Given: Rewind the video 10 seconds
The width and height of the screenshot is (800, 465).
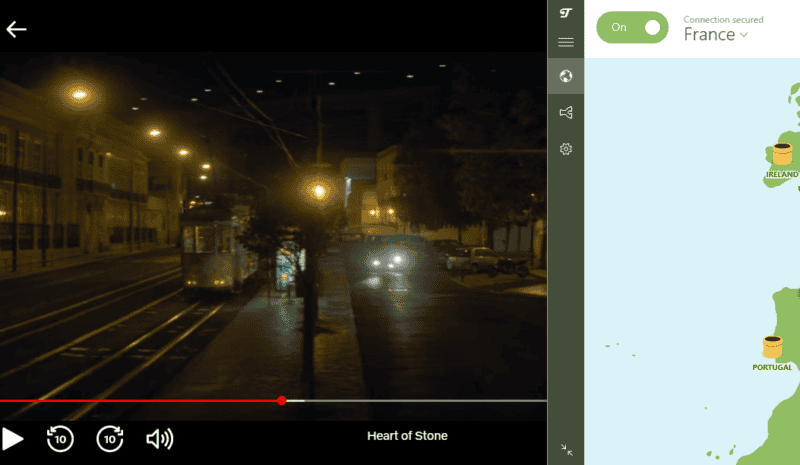Looking at the screenshot, I should coord(60,439).
